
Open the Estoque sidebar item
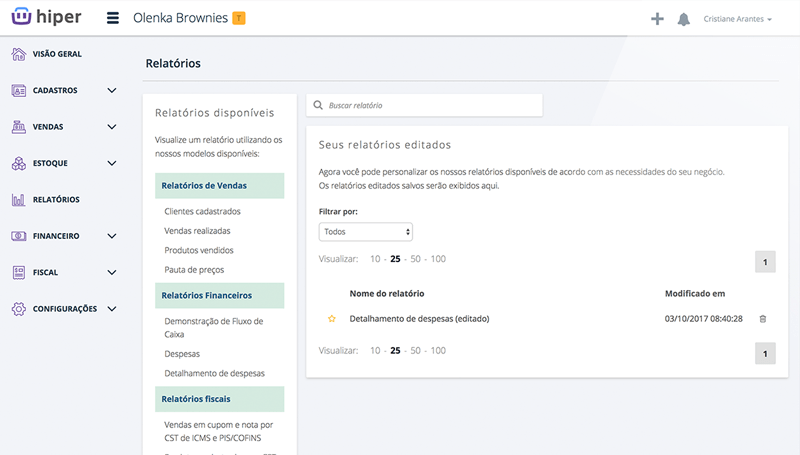pyautogui.click(x=52, y=163)
